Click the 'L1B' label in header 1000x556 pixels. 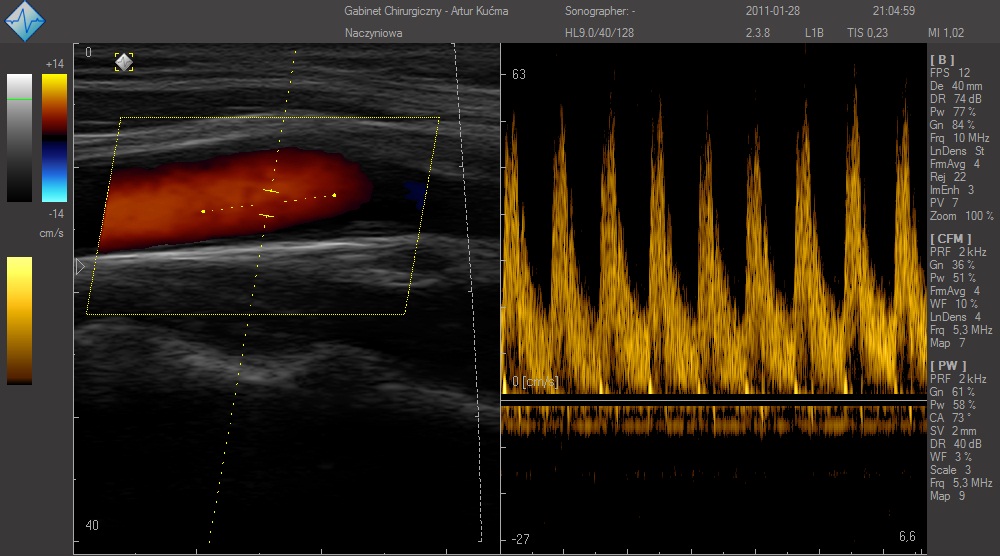click(814, 33)
